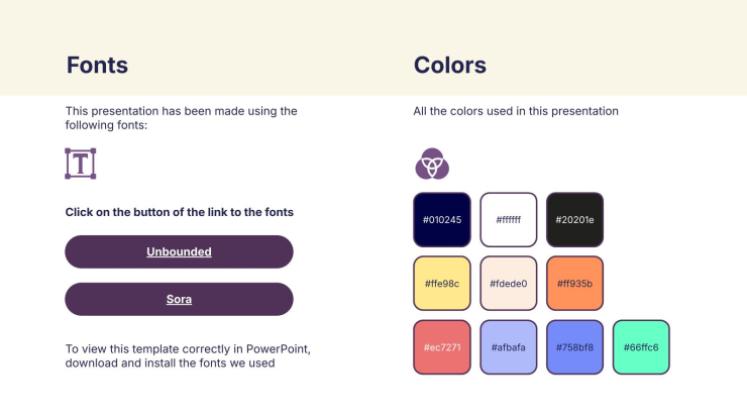Choose the #ffe98c yellow swatch
Image resolution: width=747 pixels, height=420 pixels.
pos(442,283)
